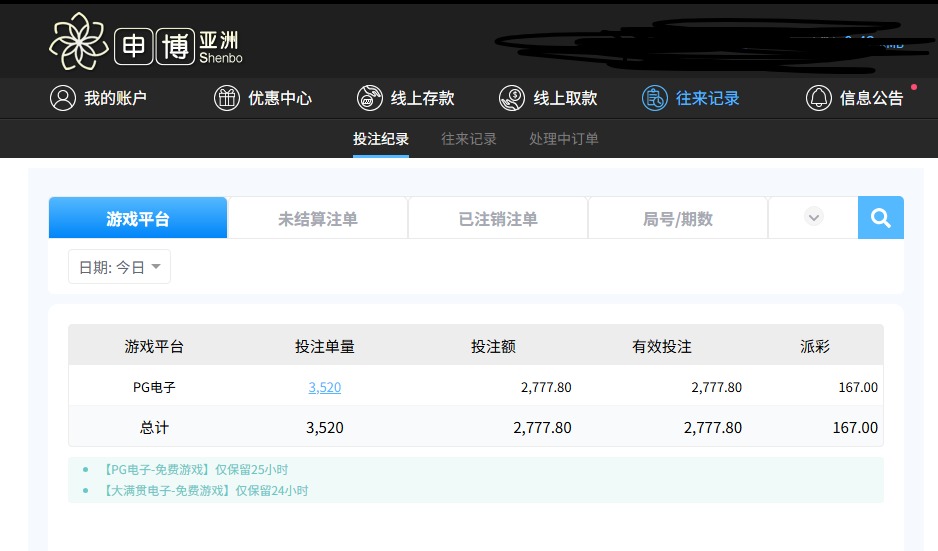
Task: Click the Shenbo flower logo
Action: (x=77, y=42)
